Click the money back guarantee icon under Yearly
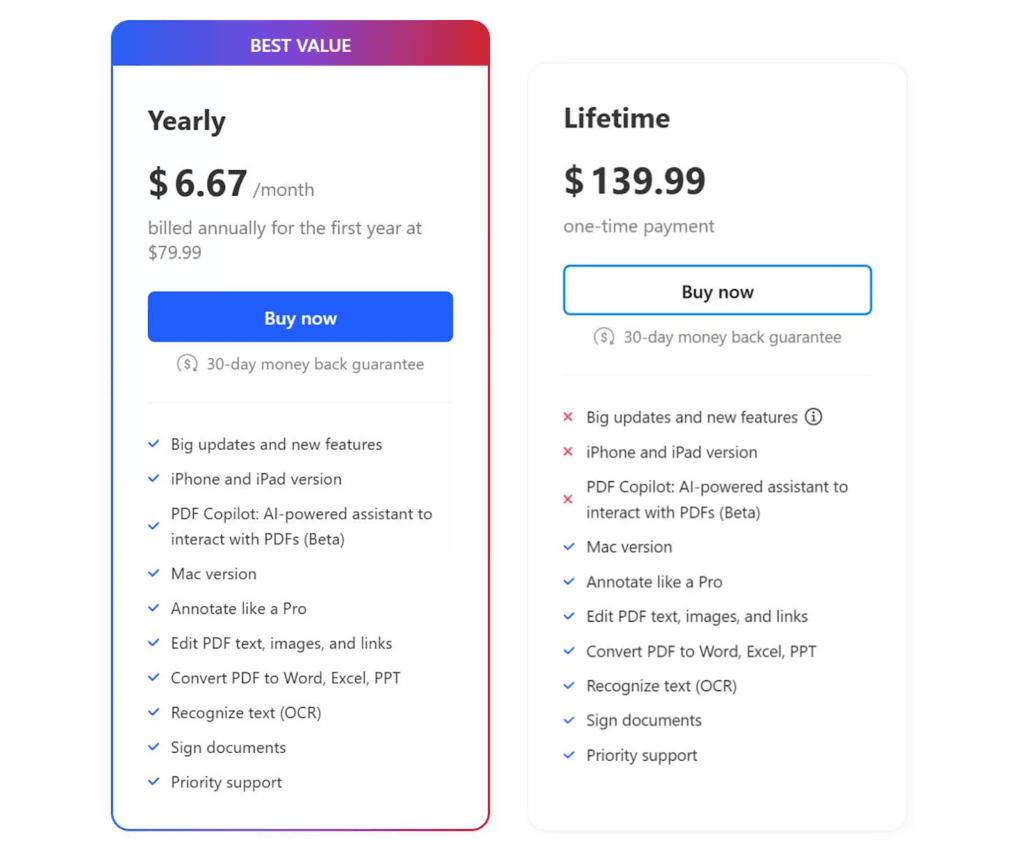The height and width of the screenshot is (853, 1020). coord(188,364)
